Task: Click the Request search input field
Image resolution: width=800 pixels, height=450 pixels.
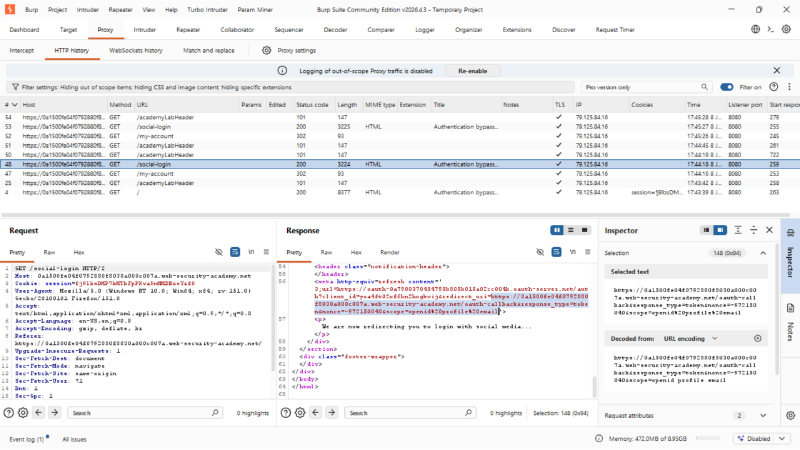Action: [x=145, y=412]
